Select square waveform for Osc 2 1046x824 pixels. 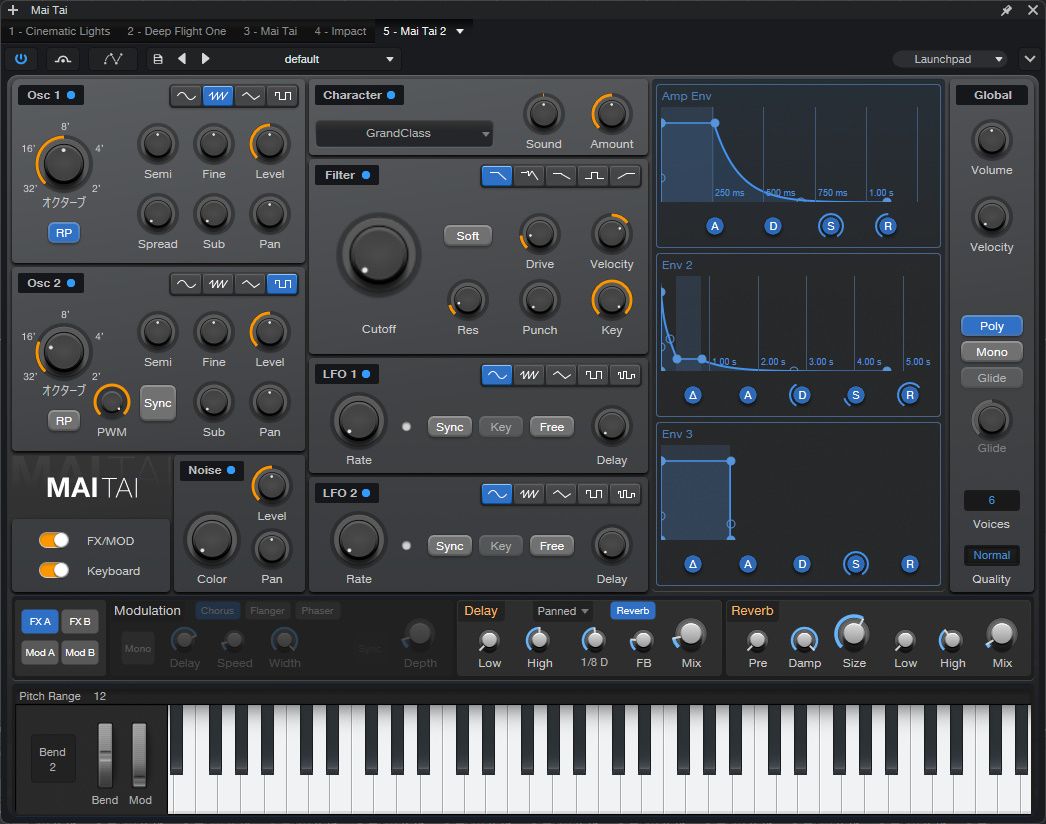click(x=282, y=284)
